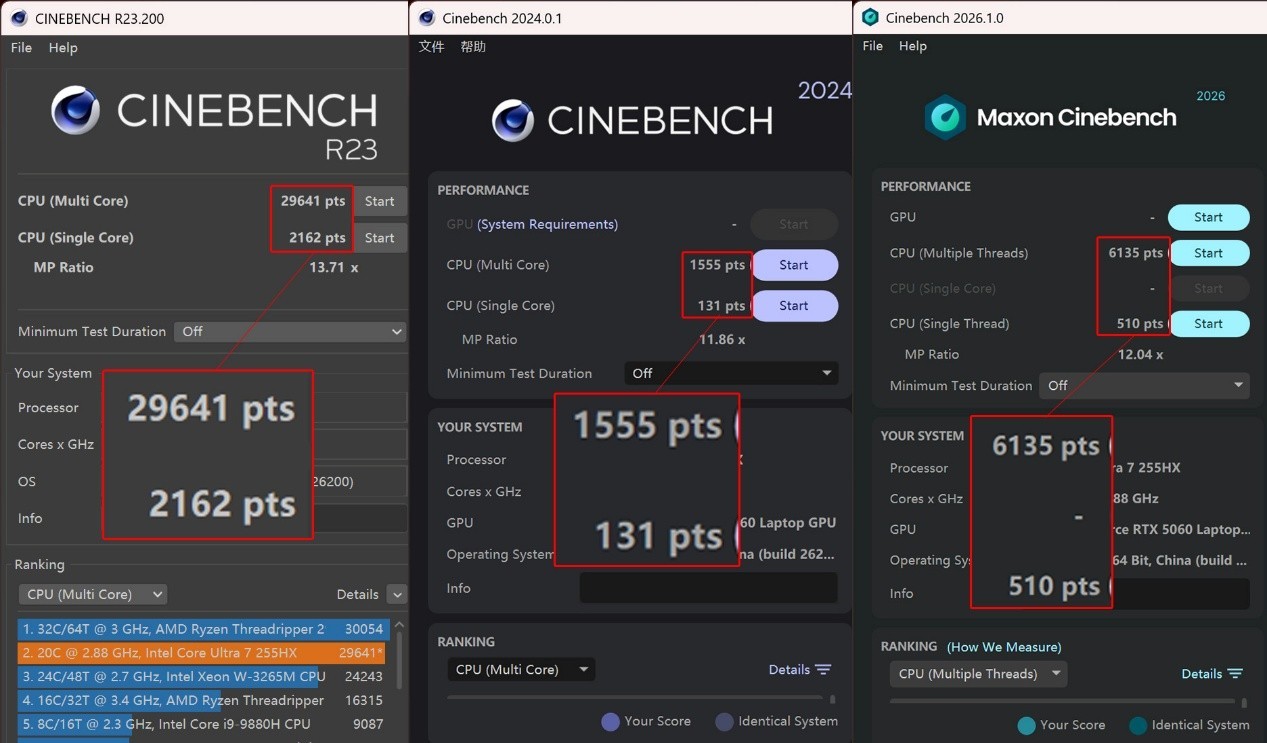The width and height of the screenshot is (1267, 743).
Task: Click the Details filter icon in Cinebench 2024
Action: [823, 670]
